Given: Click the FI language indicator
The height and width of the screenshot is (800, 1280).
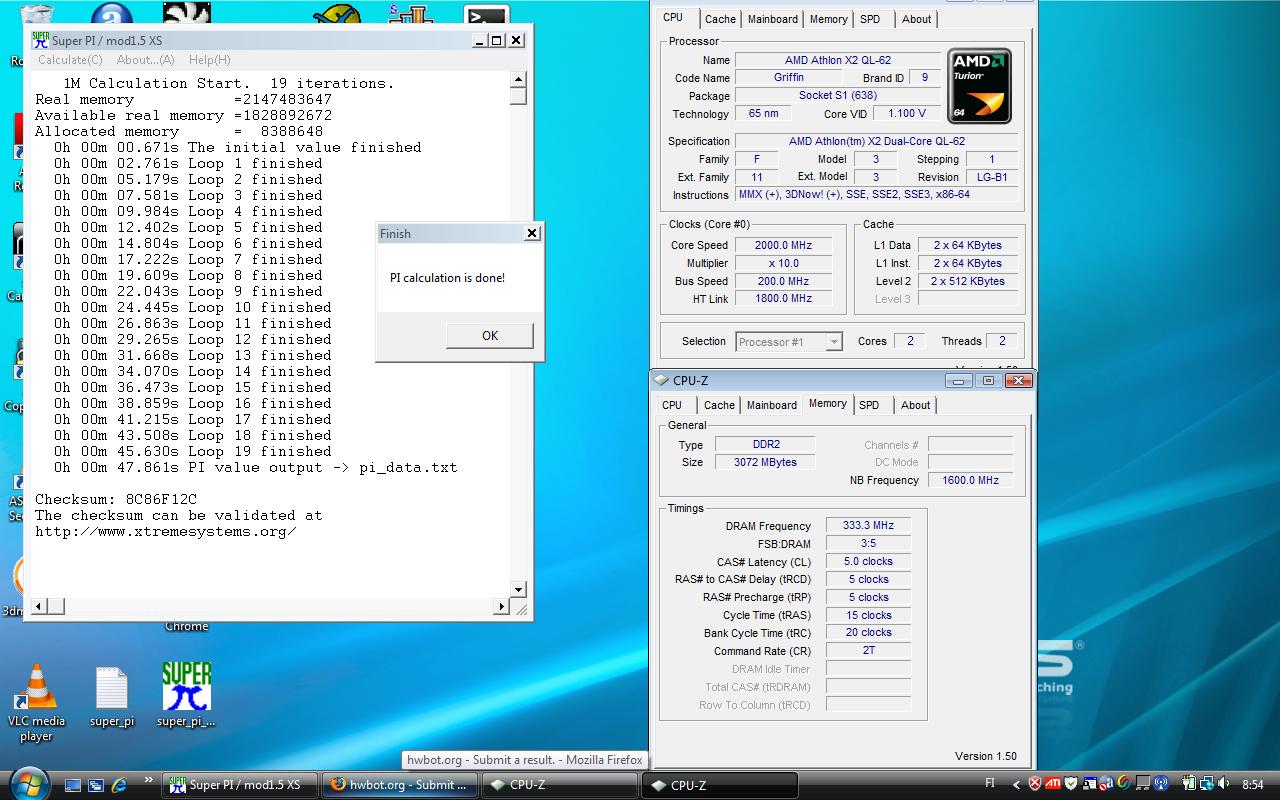Looking at the screenshot, I should point(990,783).
